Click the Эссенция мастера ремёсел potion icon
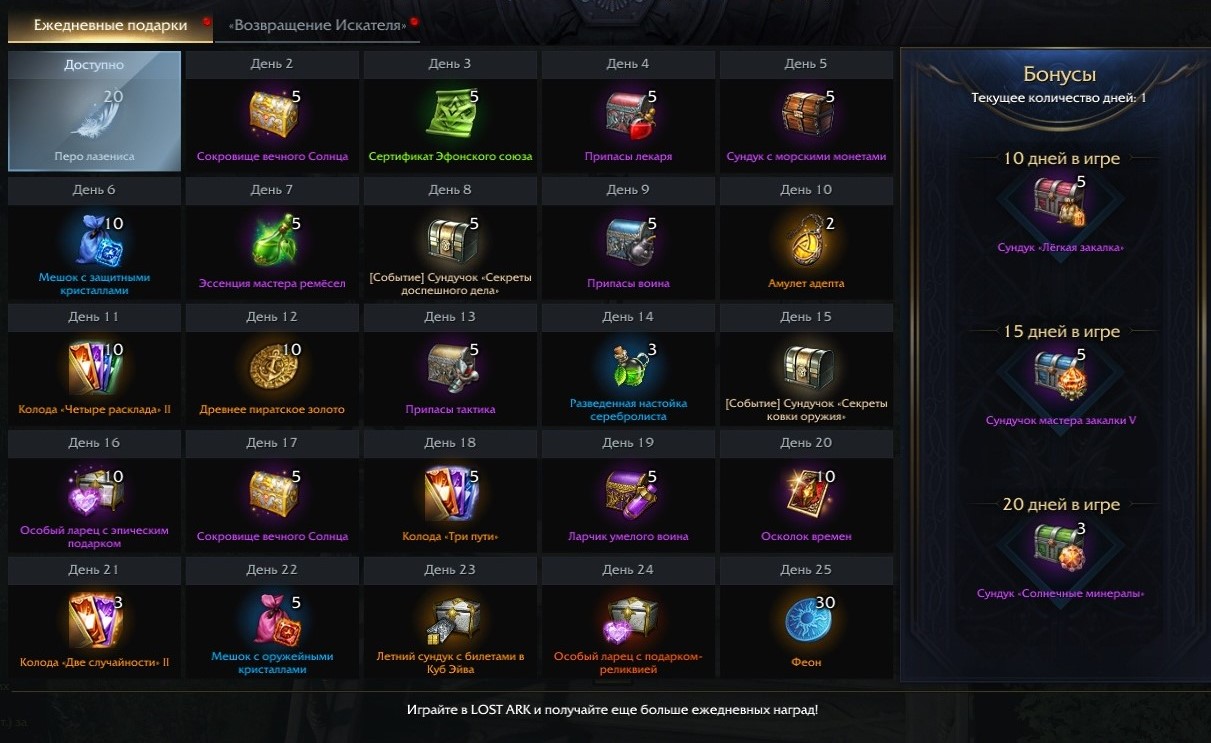Viewport: 1211px width, 743px height. point(272,240)
